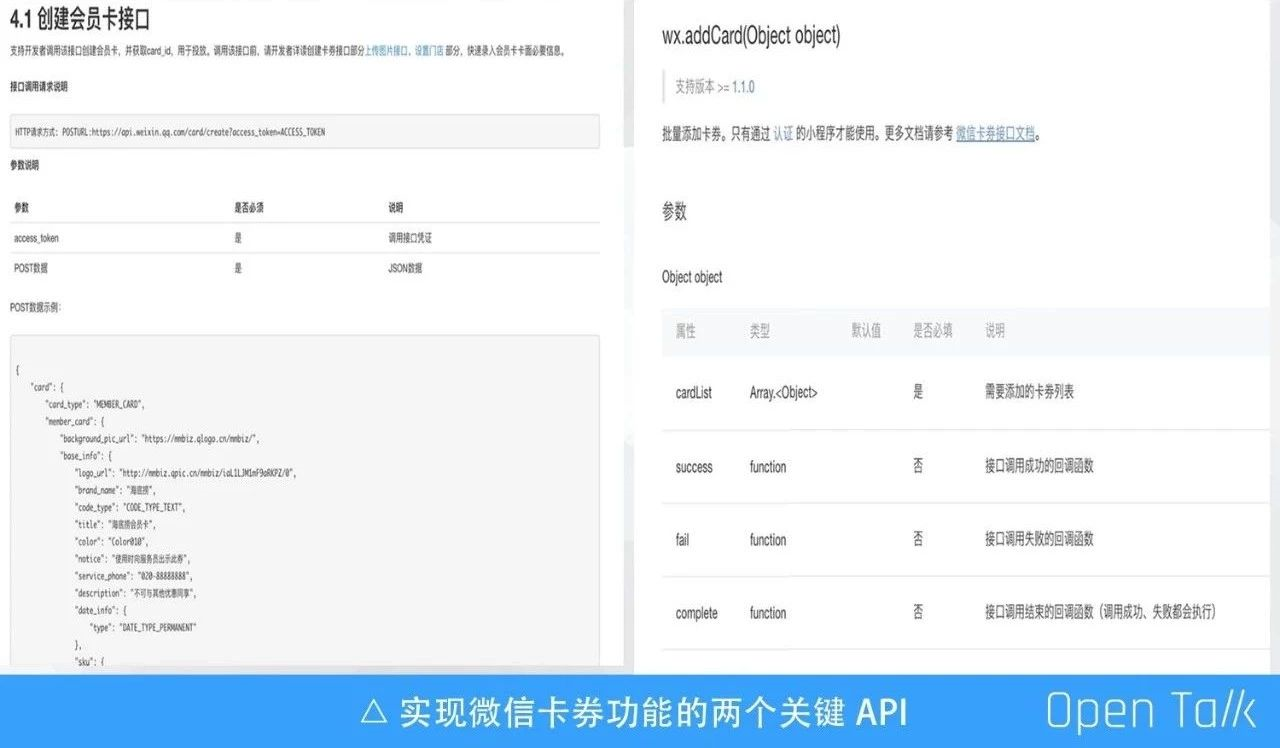Click the wx.addCard(Object object) heading
1280x748 pixels.
pos(751,36)
